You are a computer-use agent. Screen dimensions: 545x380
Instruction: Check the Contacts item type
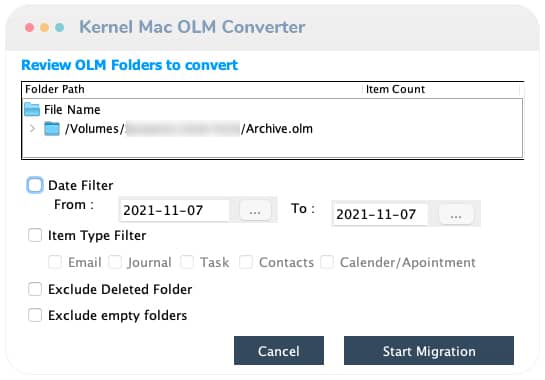click(246, 262)
